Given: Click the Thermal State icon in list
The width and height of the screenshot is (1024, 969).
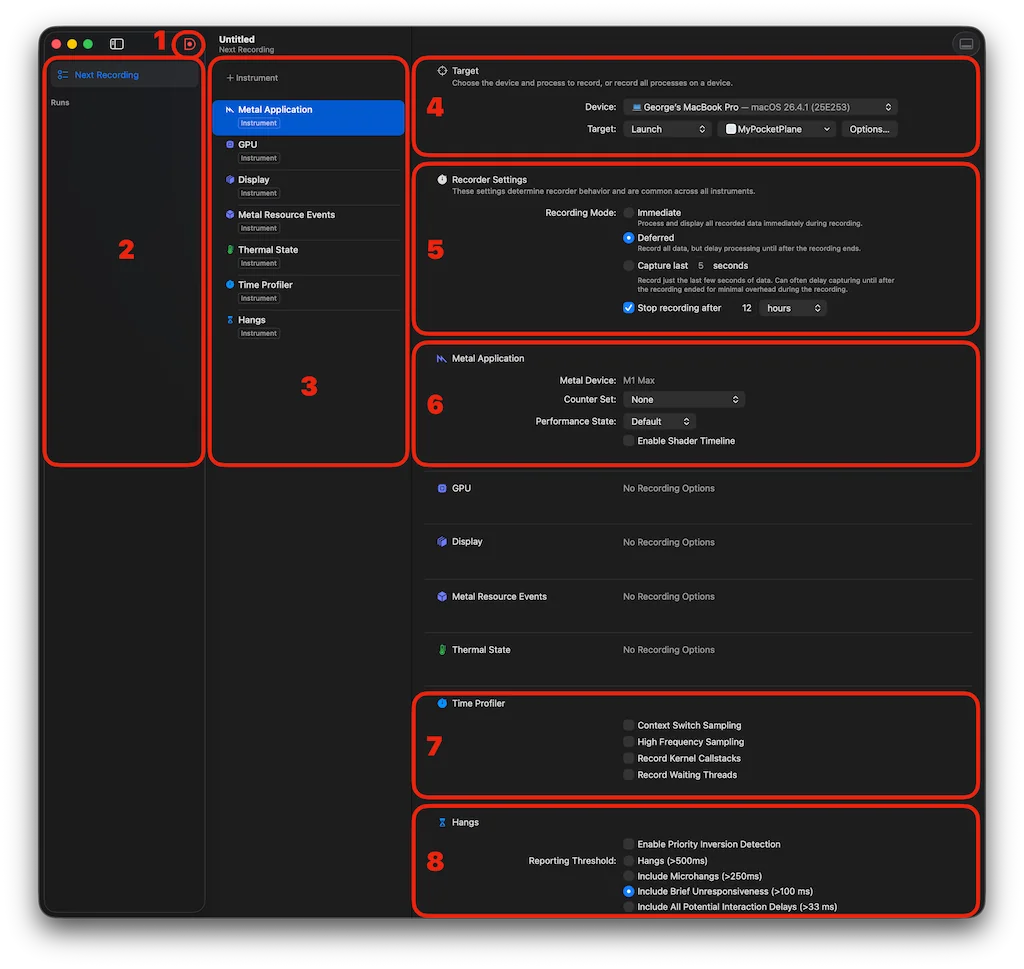Looking at the screenshot, I should coord(230,249).
